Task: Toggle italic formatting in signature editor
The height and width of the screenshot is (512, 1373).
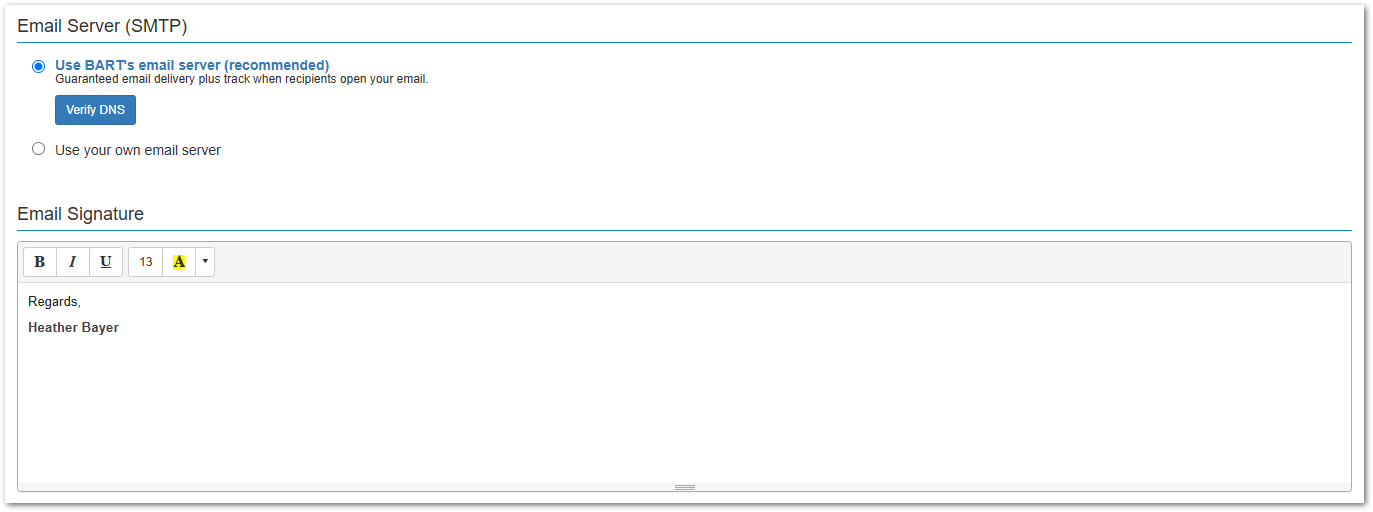Action: tap(73, 262)
